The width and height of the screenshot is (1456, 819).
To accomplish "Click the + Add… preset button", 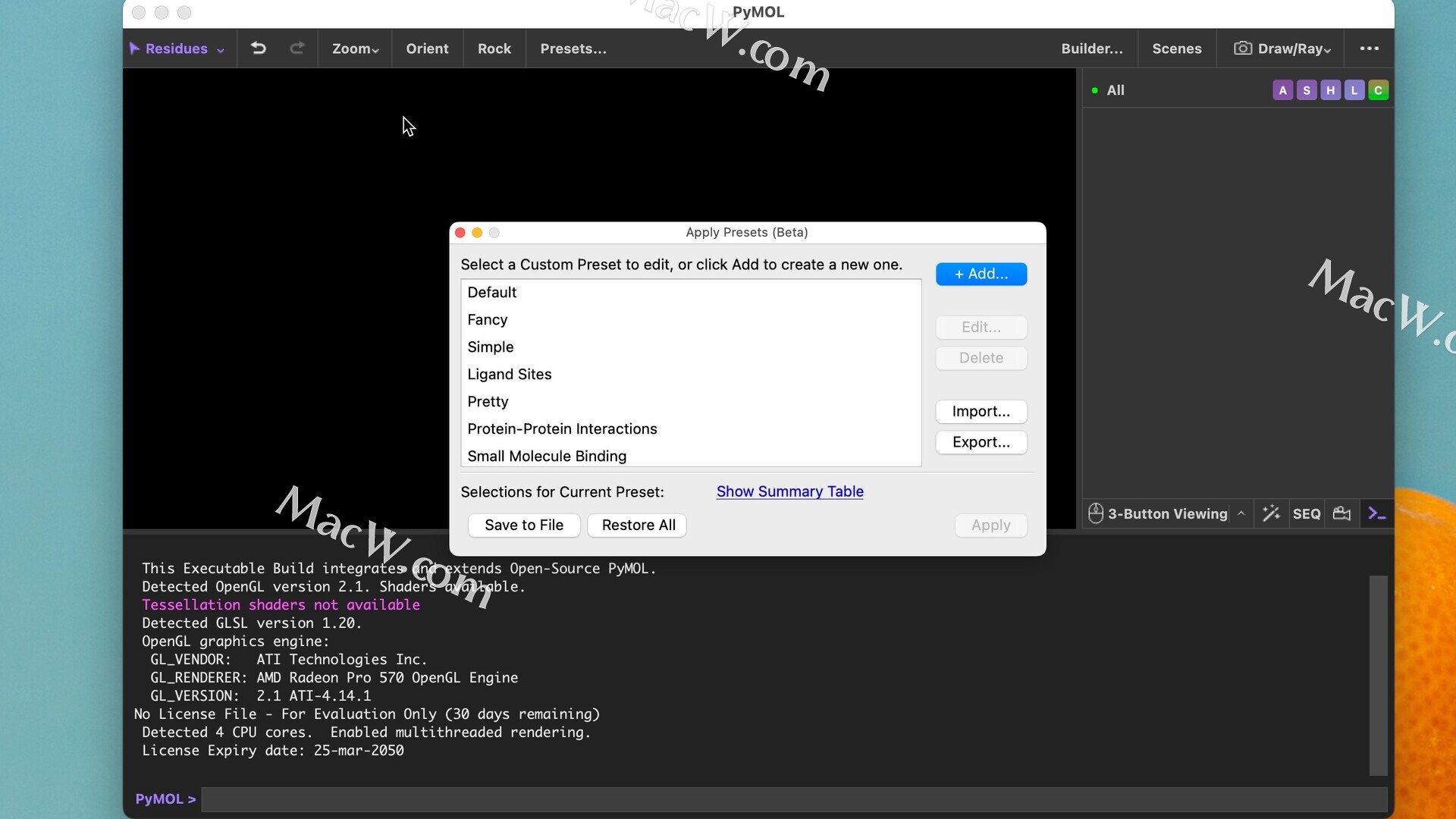I will point(981,274).
